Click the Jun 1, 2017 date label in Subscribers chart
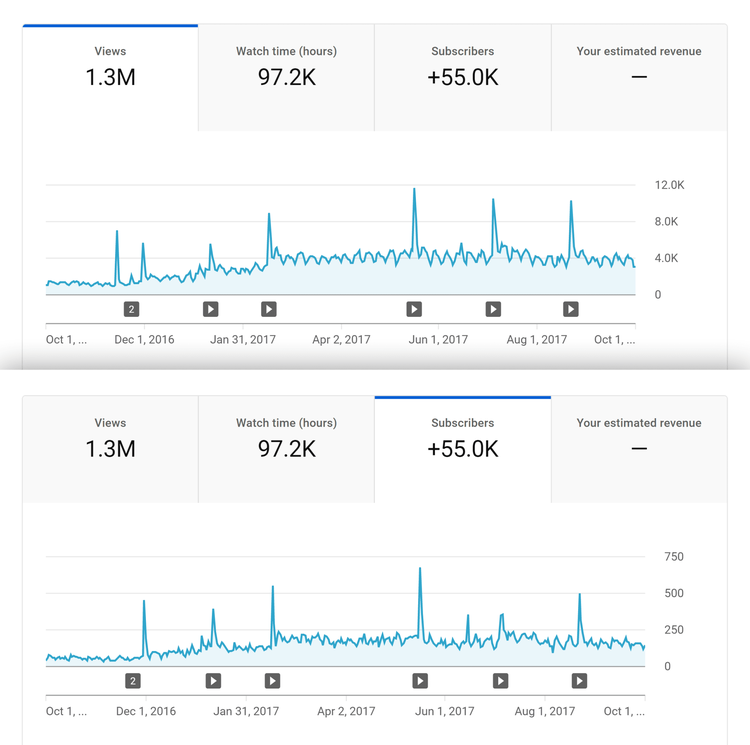The height and width of the screenshot is (745, 750). click(x=444, y=711)
